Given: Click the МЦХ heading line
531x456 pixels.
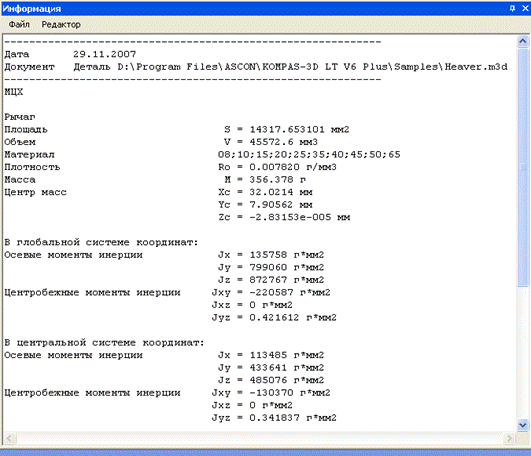Looking at the screenshot, I should (x=14, y=92).
